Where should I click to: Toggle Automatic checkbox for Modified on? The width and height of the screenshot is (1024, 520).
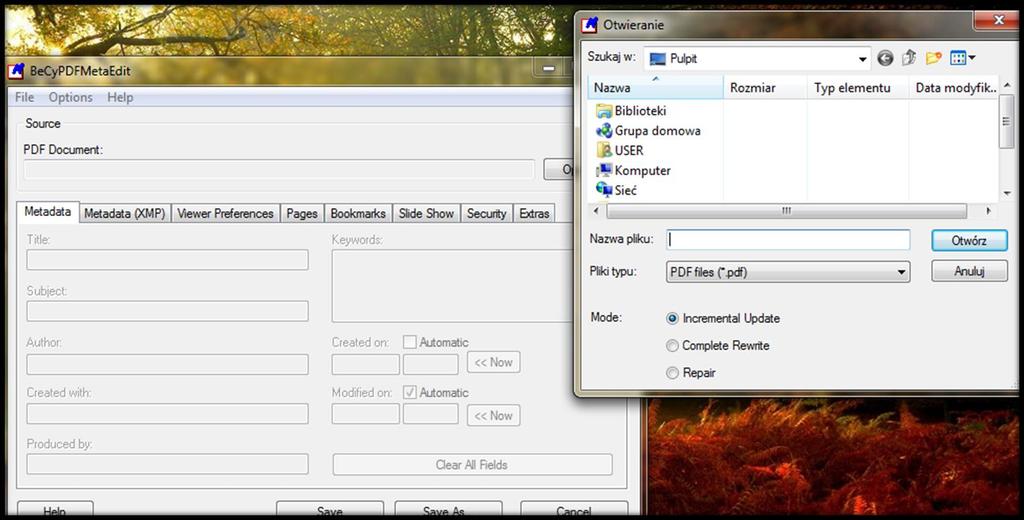click(x=409, y=393)
